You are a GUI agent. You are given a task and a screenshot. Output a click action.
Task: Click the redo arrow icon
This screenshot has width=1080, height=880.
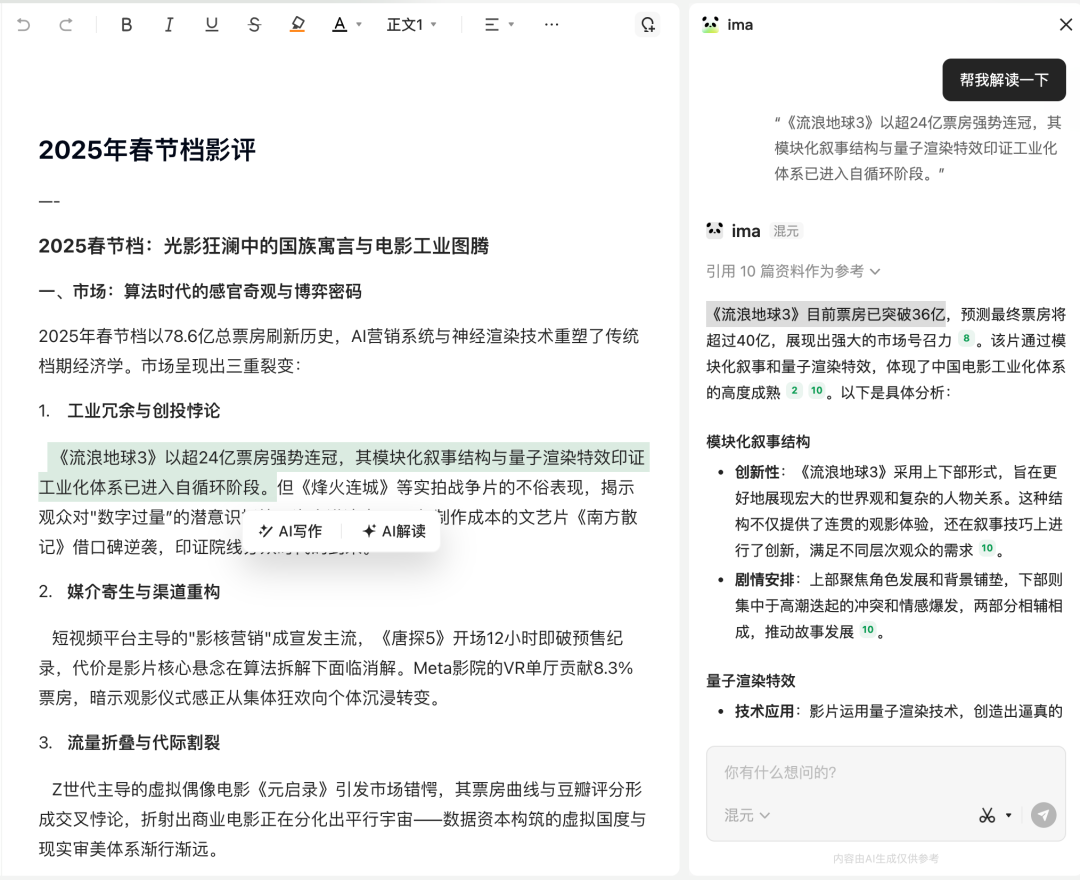coord(66,24)
